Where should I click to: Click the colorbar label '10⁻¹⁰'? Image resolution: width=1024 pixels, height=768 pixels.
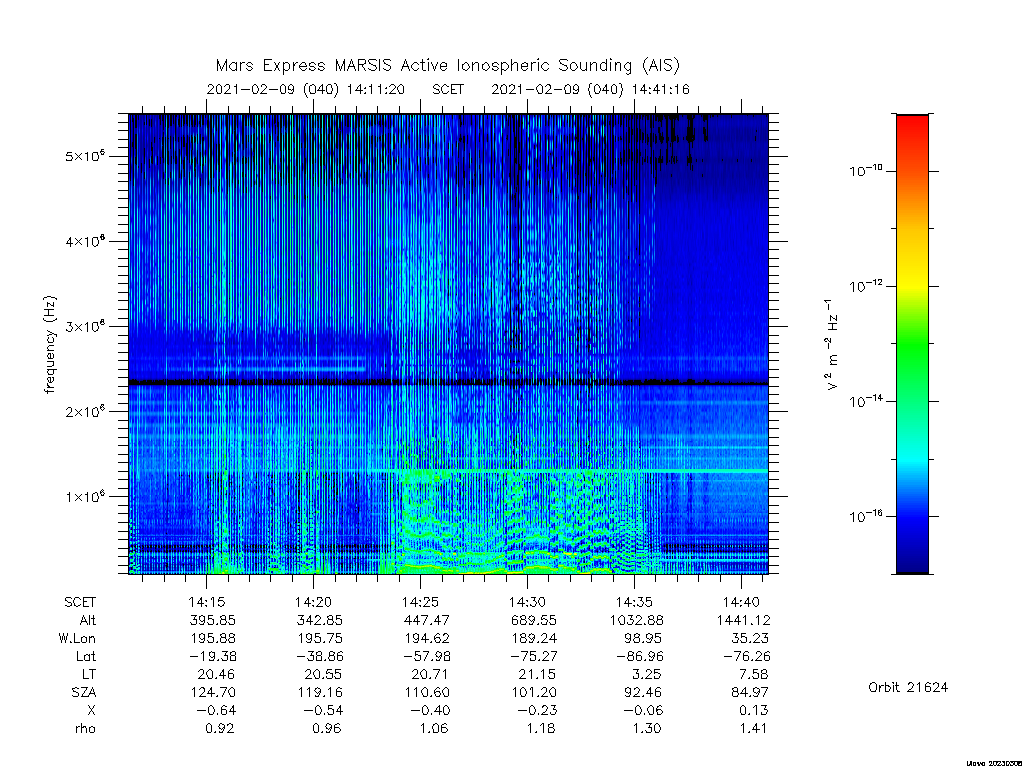(866, 171)
